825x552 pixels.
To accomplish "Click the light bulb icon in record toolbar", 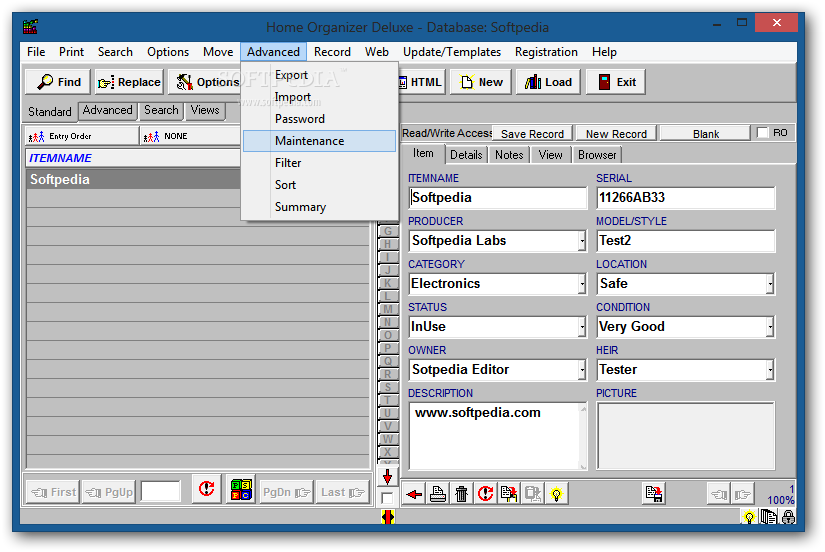I will pyautogui.click(x=556, y=494).
